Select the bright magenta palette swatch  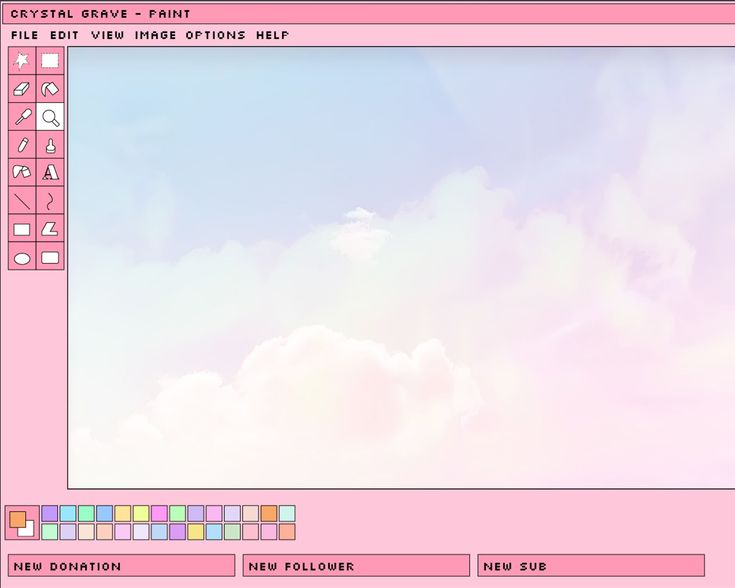coord(159,513)
